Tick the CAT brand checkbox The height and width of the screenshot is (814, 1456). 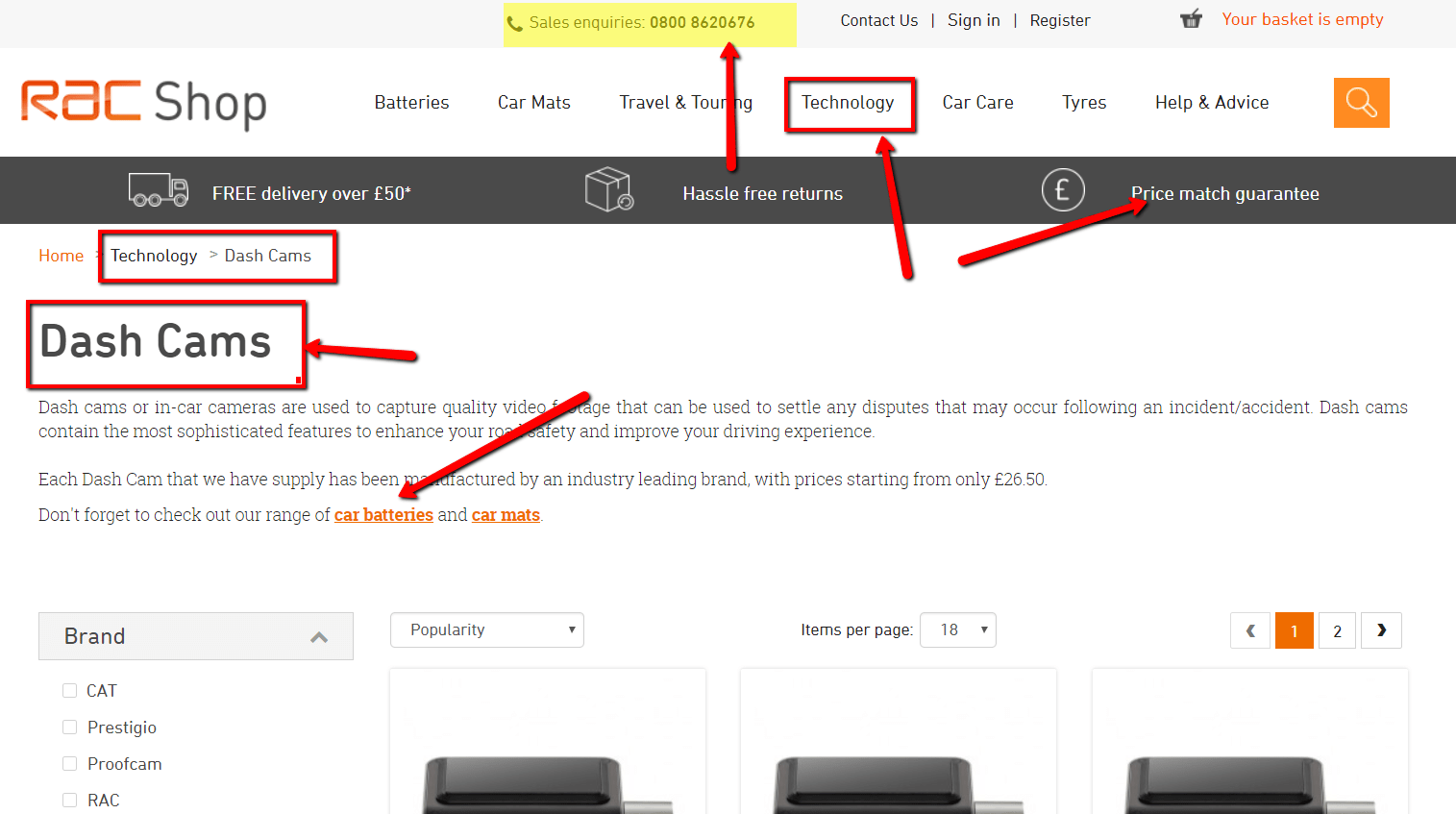click(69, 690)
